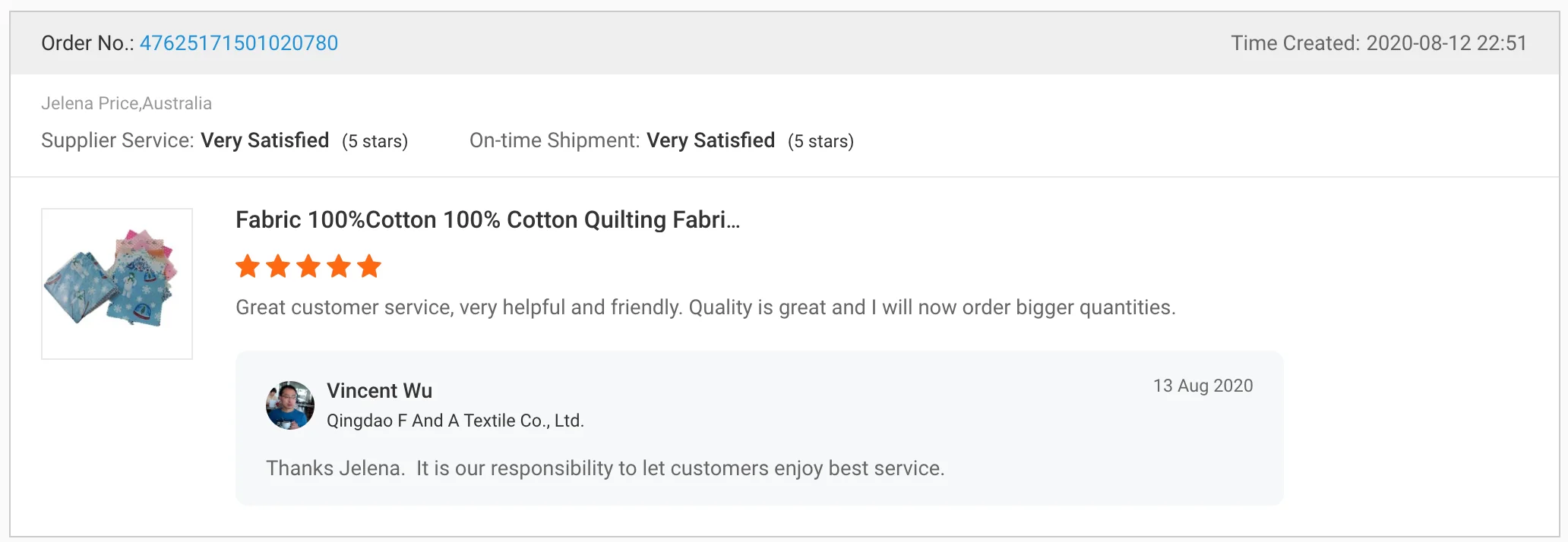Click the customer review text
1568x542 pixels.
705,307
